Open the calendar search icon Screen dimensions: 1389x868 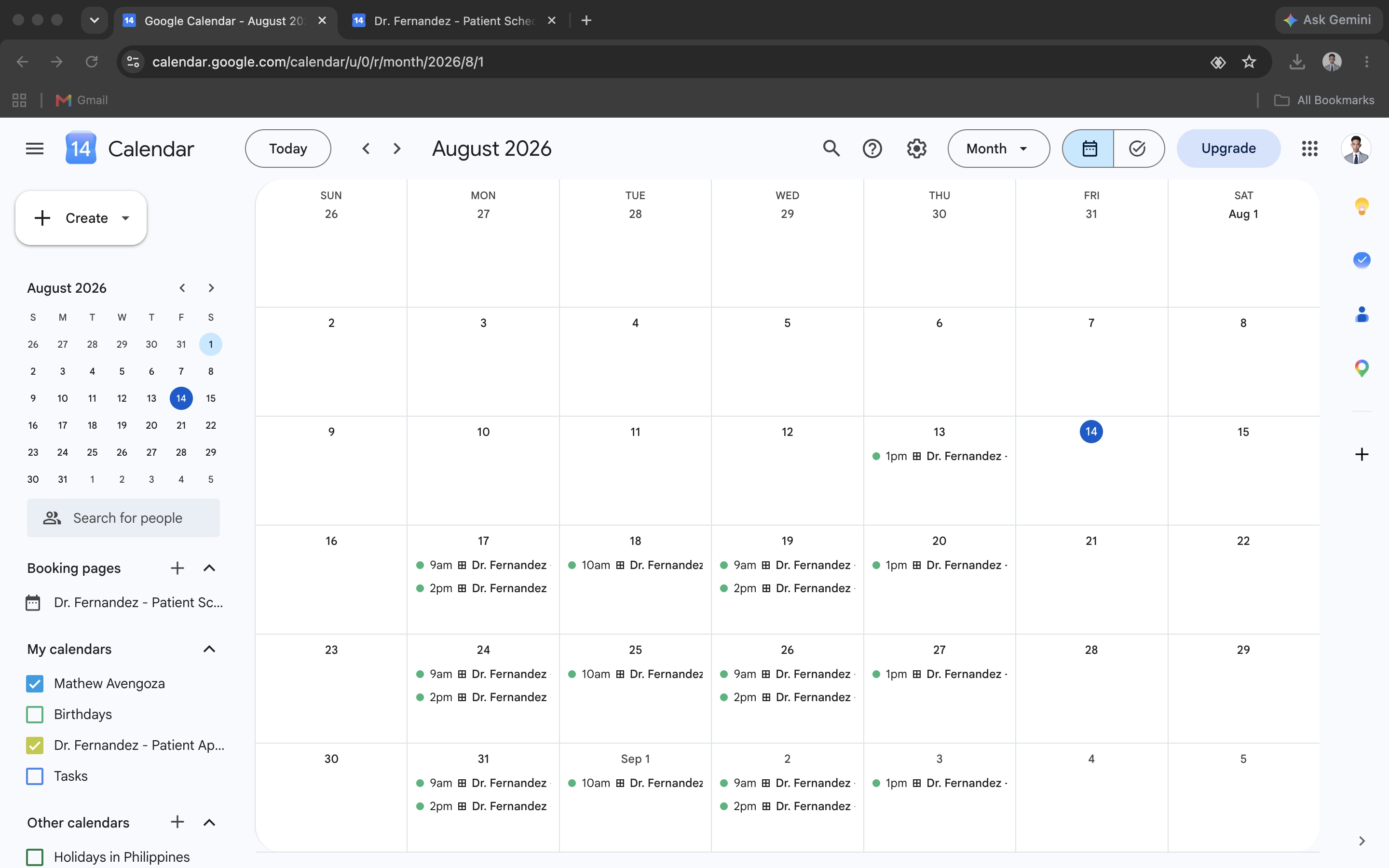pos(831,149)
